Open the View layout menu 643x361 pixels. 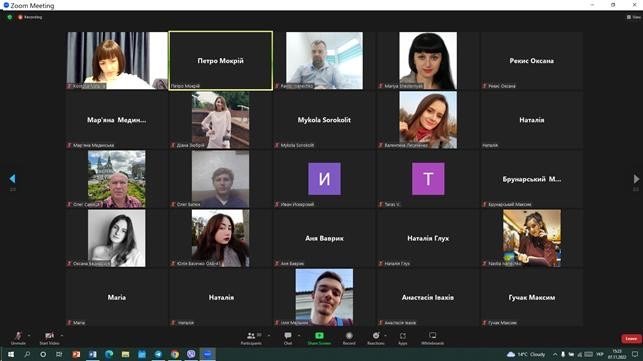634,17
